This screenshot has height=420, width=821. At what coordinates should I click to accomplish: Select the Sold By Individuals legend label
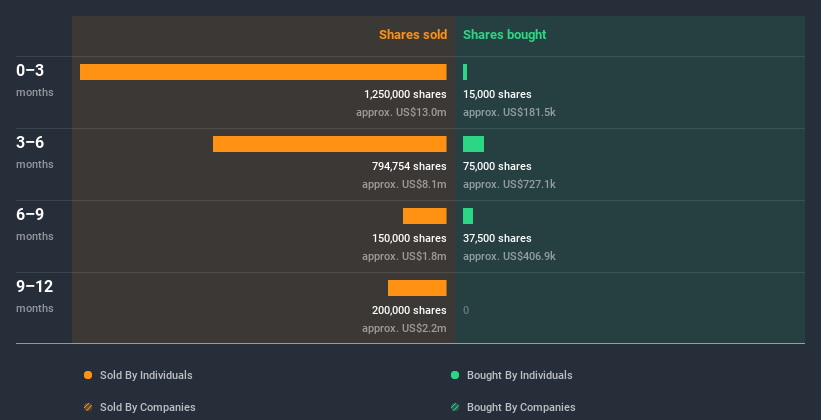point(146,375)
